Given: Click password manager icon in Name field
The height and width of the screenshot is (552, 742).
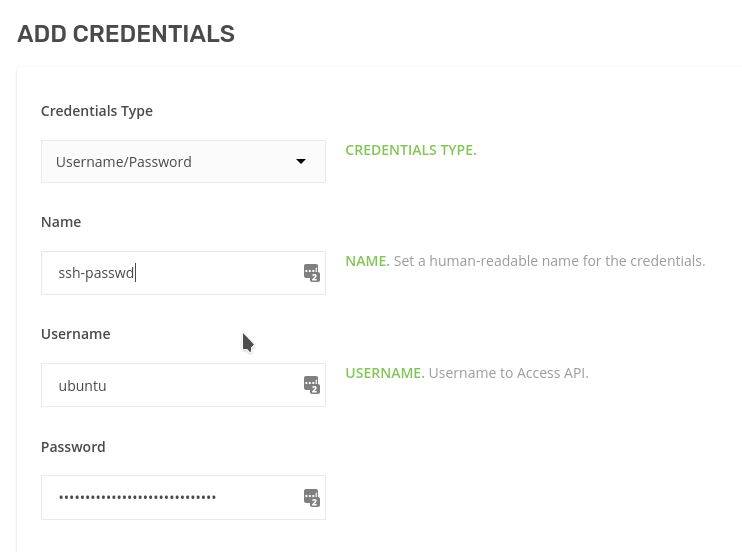Looking at the screenshot, I should (x=312, y=273).
